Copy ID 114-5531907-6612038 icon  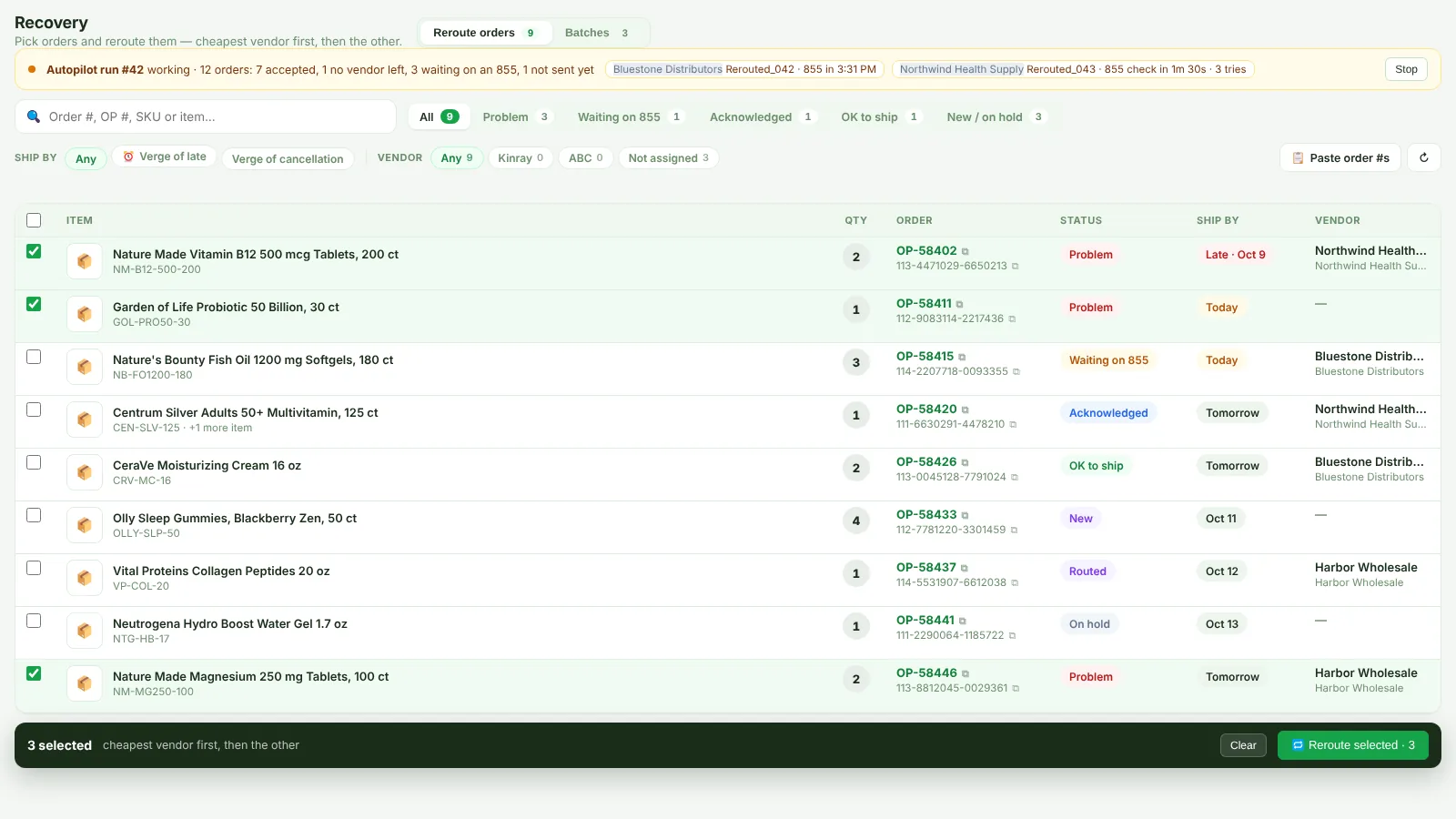click(x=1015, y=583)
